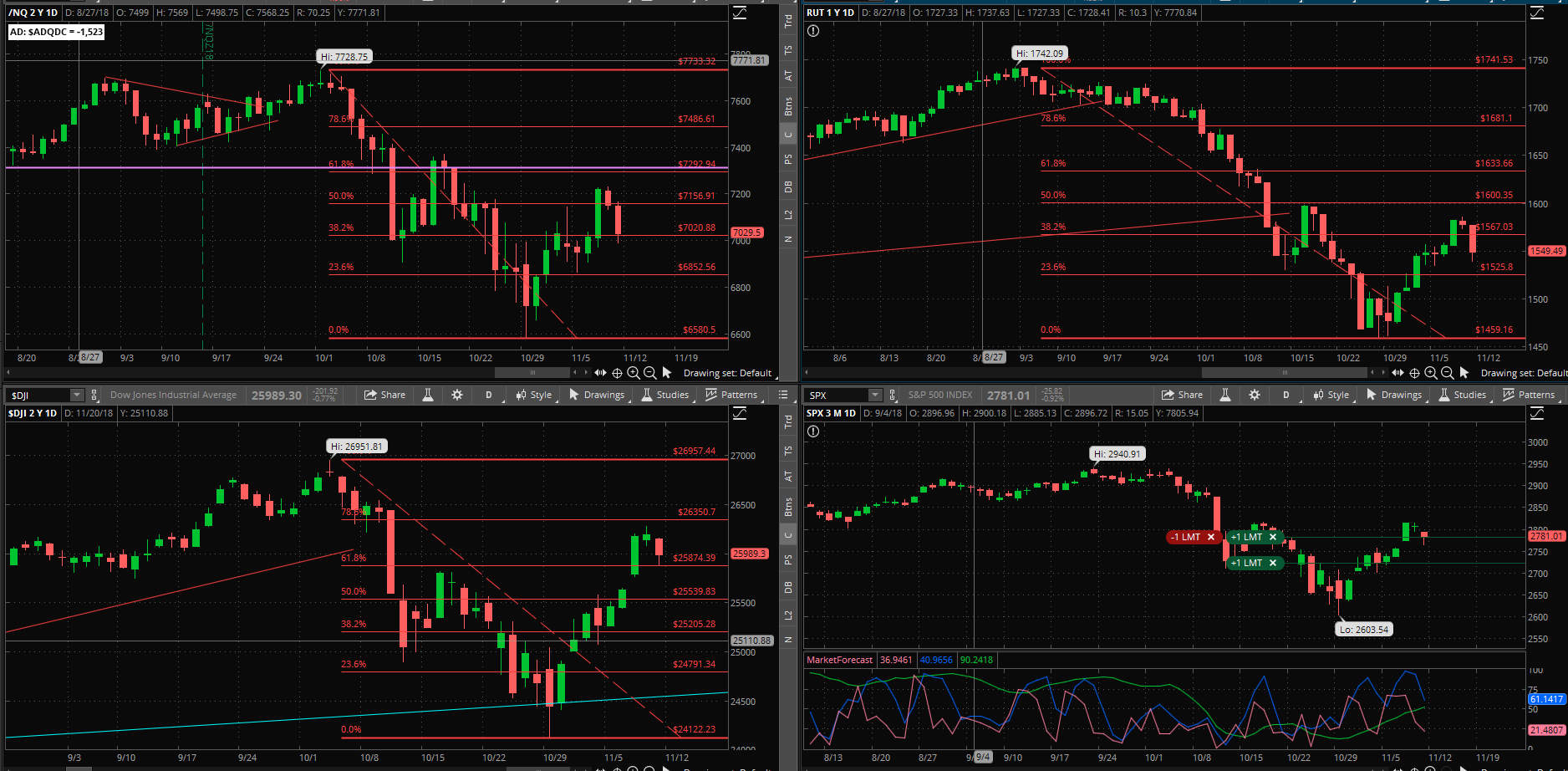
Task: Select the pointer drawing tool on /NQ chart
Action: click(667, 372)
